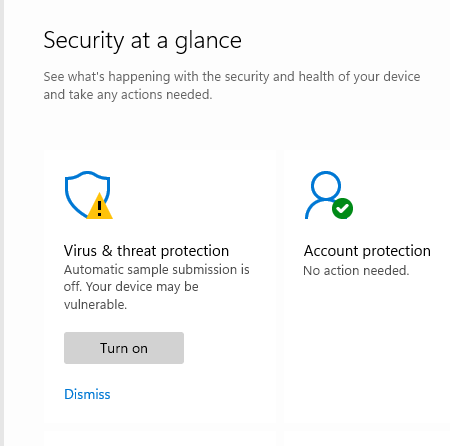Click the gray left edge panel strip
Image resolution: width=450 pixels, height=446 pixels.
[2, 223]
